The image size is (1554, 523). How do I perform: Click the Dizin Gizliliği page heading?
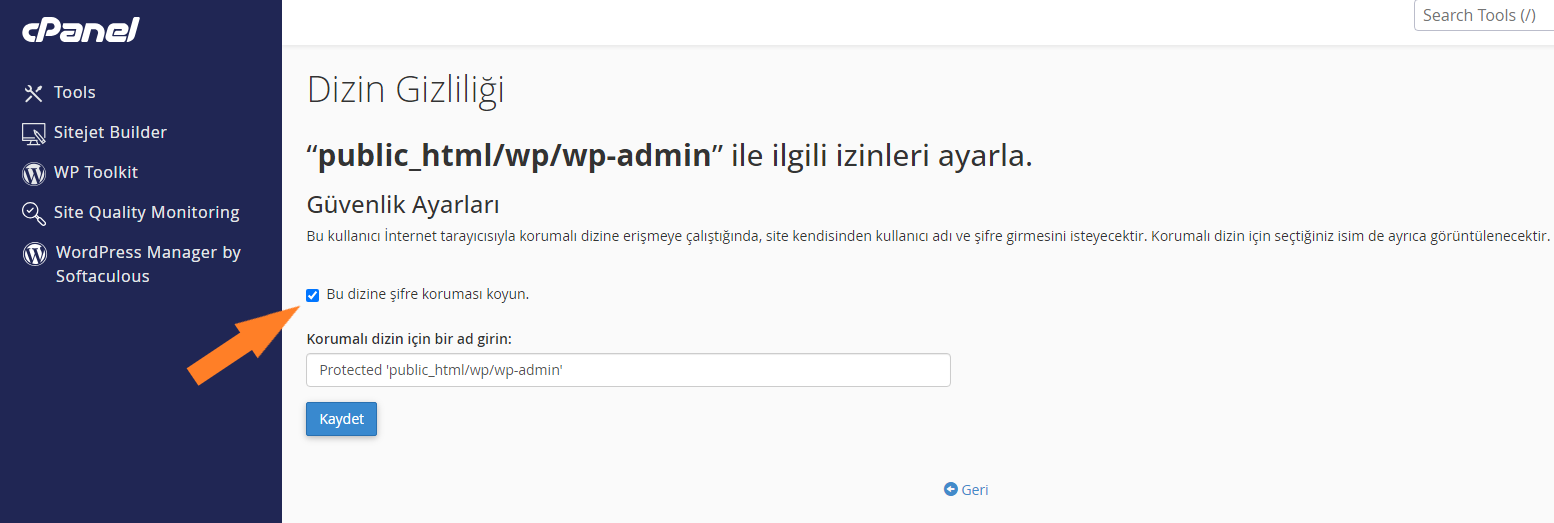406,89
